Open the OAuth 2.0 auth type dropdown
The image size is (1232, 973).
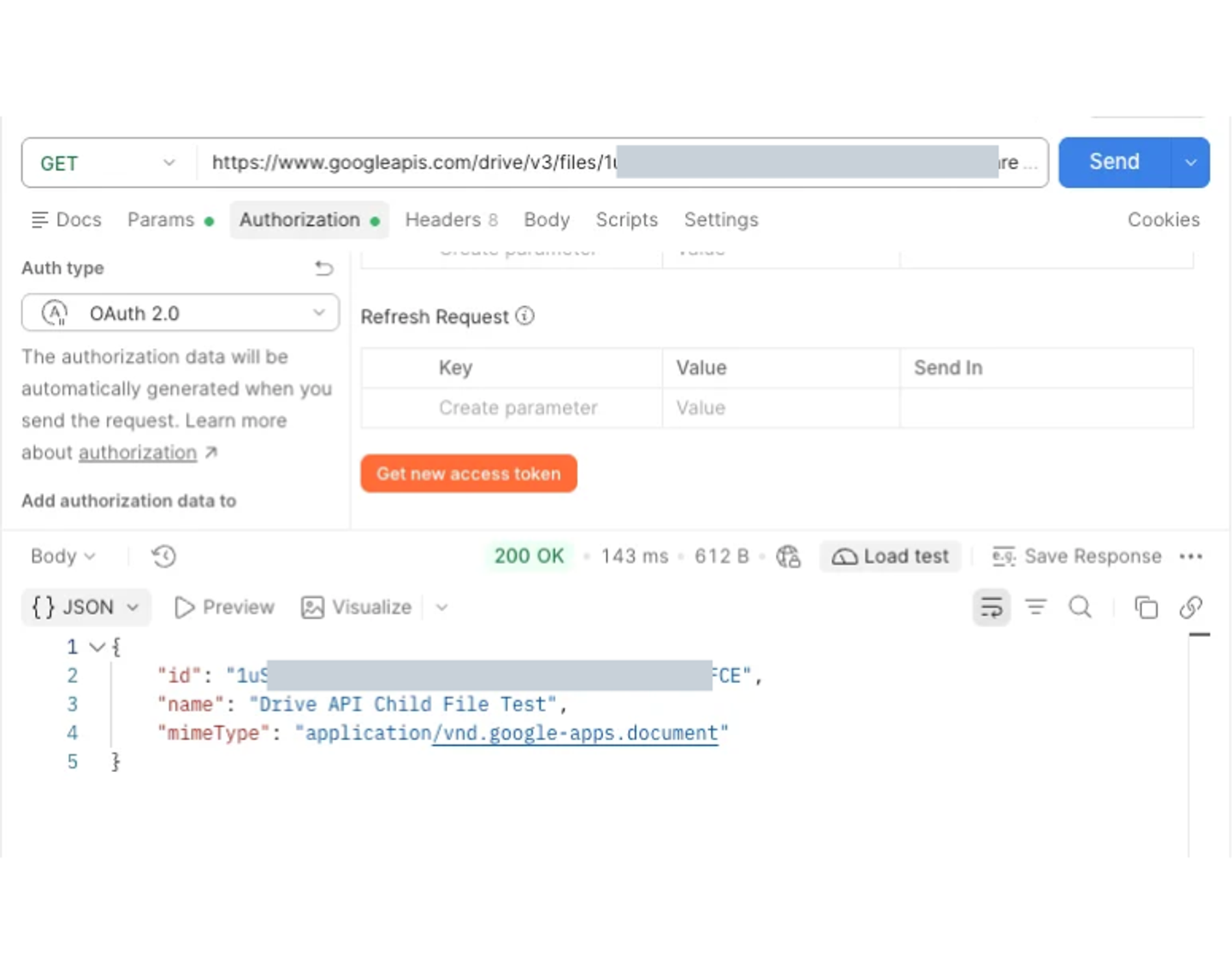point(181,313)
